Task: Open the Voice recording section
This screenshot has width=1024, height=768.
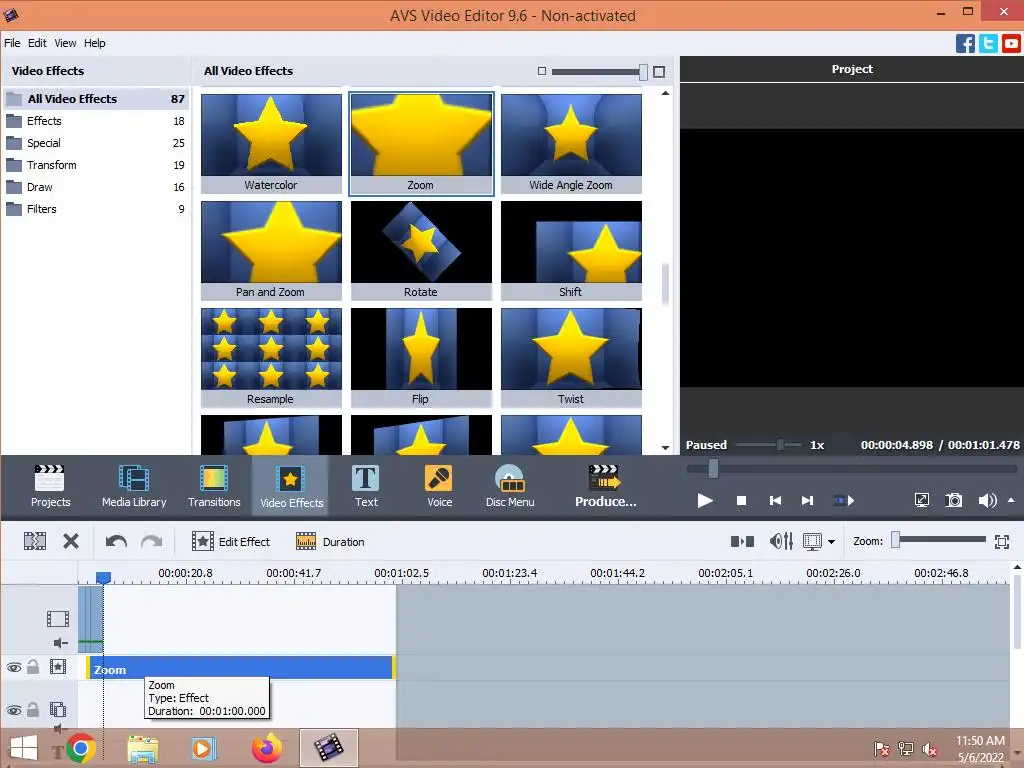Action: (x=439, y=486)
